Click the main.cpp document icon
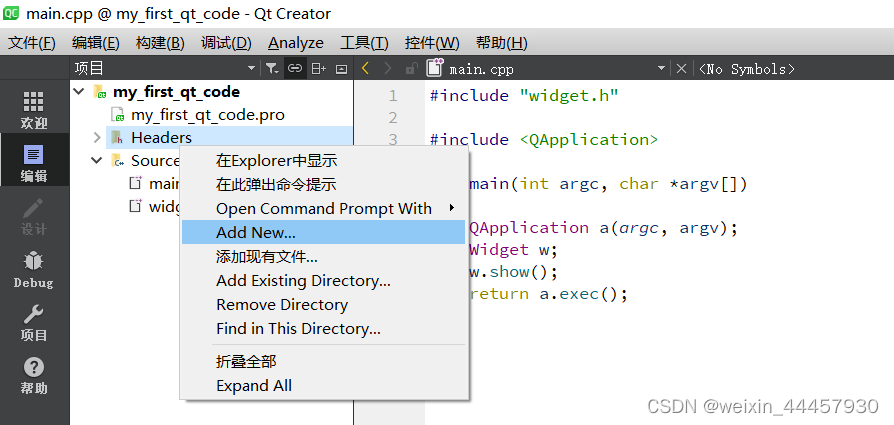Viewport: 894px width, 425px height. tap(435, 68)
